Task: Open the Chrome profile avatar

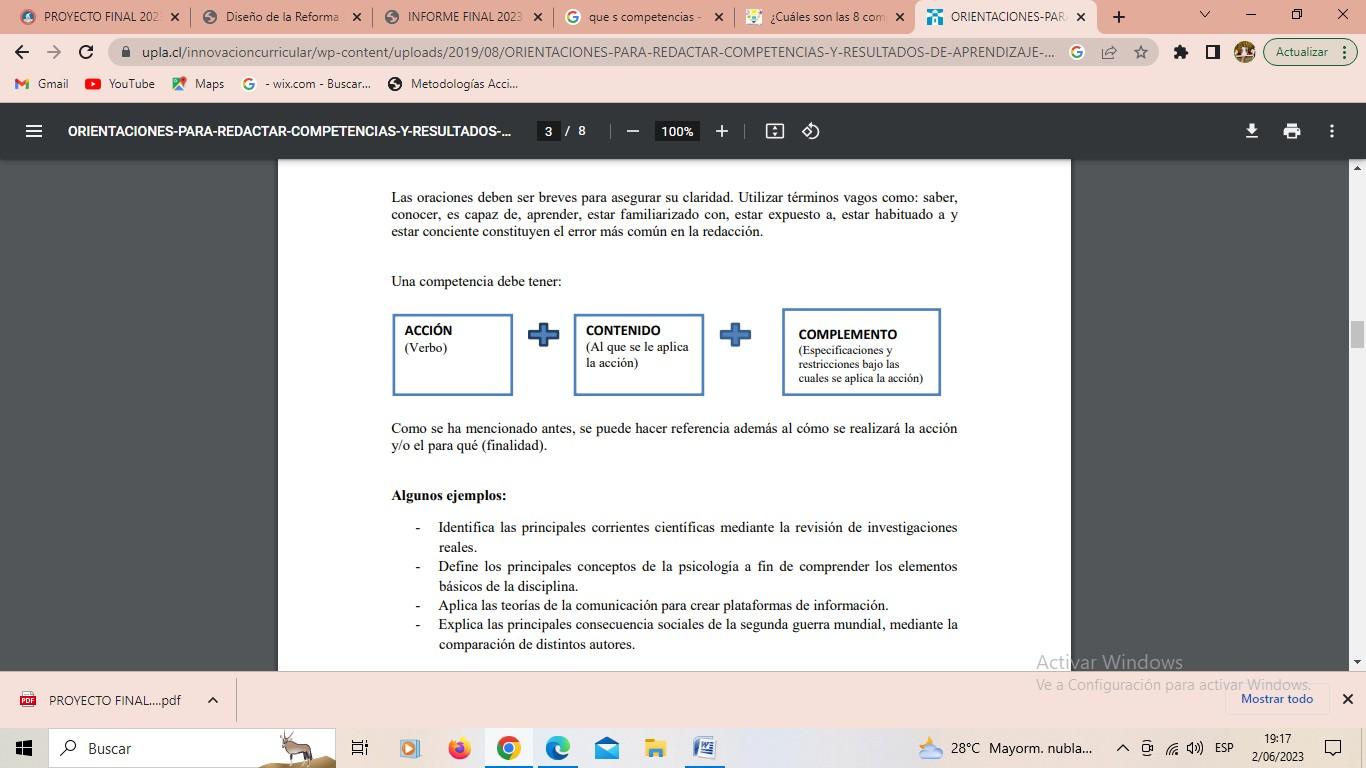Action: pyautogui.click(x=1245, y=52)
